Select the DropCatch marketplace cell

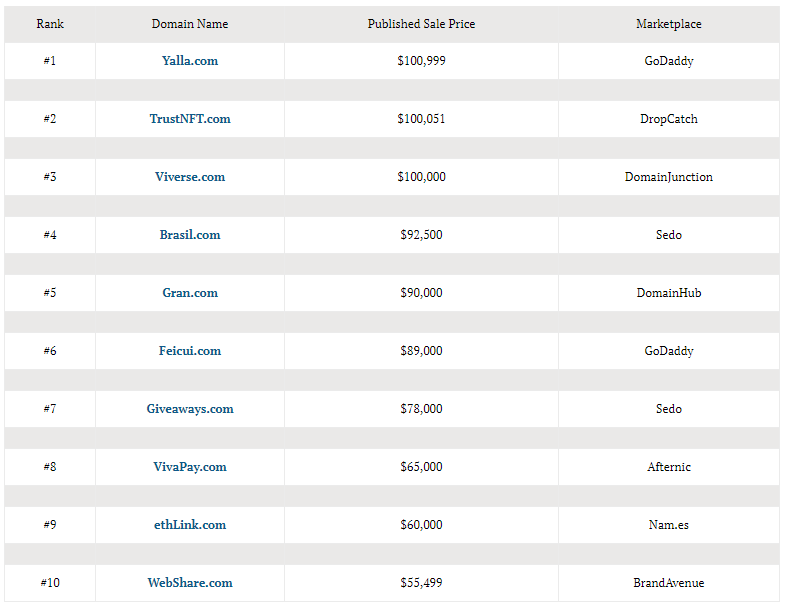tap(669, 119)
